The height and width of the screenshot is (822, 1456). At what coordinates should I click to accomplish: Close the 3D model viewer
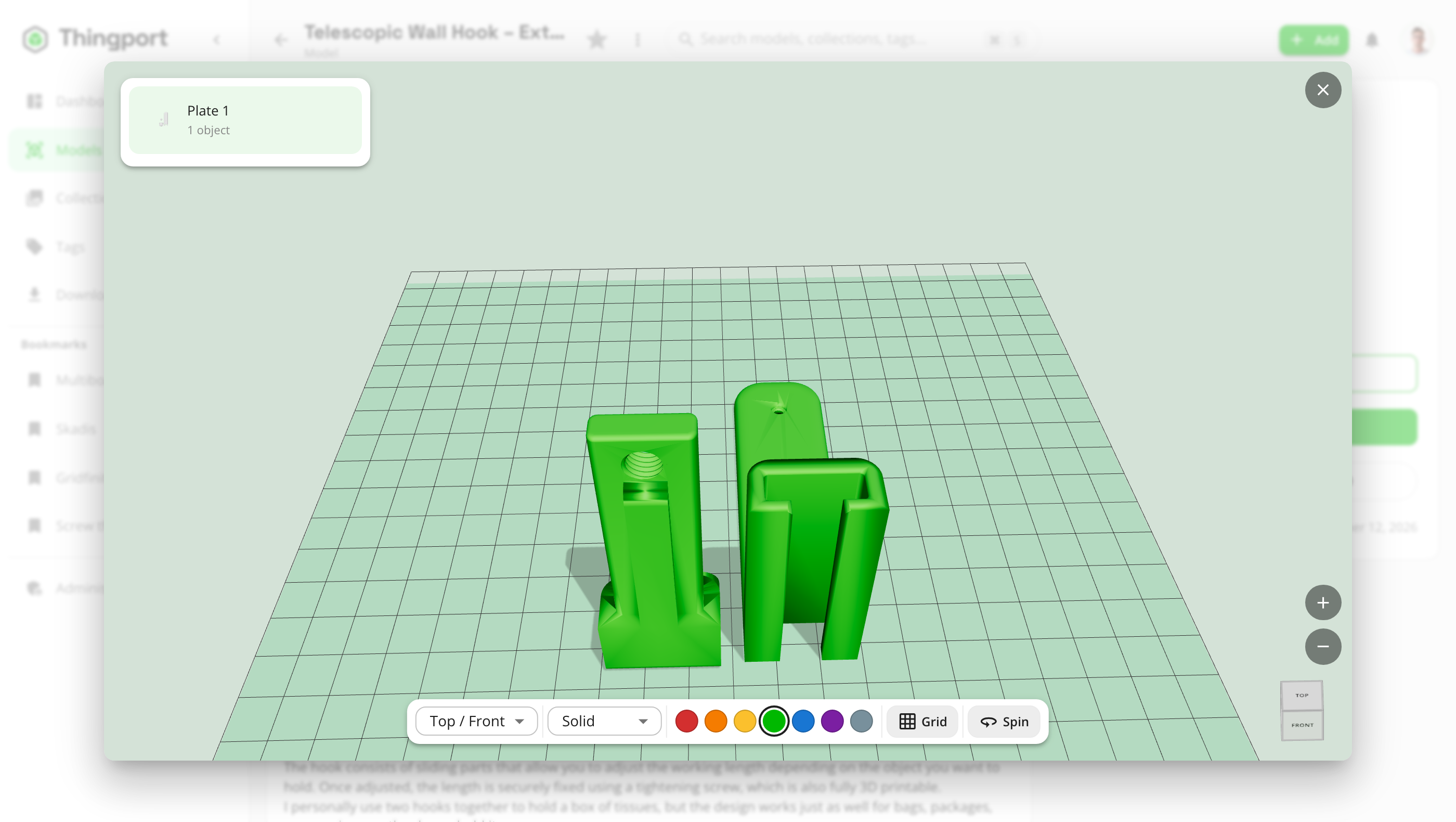(x=1322, y=90)
